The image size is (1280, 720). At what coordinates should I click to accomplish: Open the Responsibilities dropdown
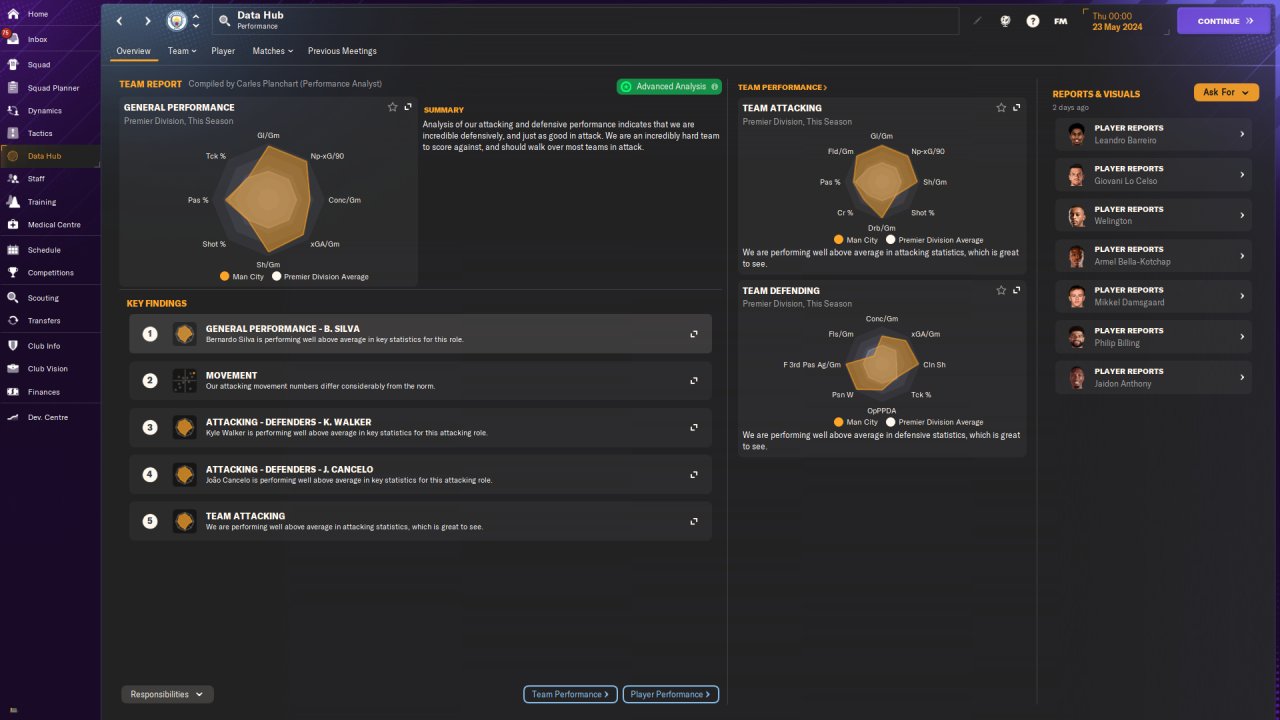click(168, 694)
